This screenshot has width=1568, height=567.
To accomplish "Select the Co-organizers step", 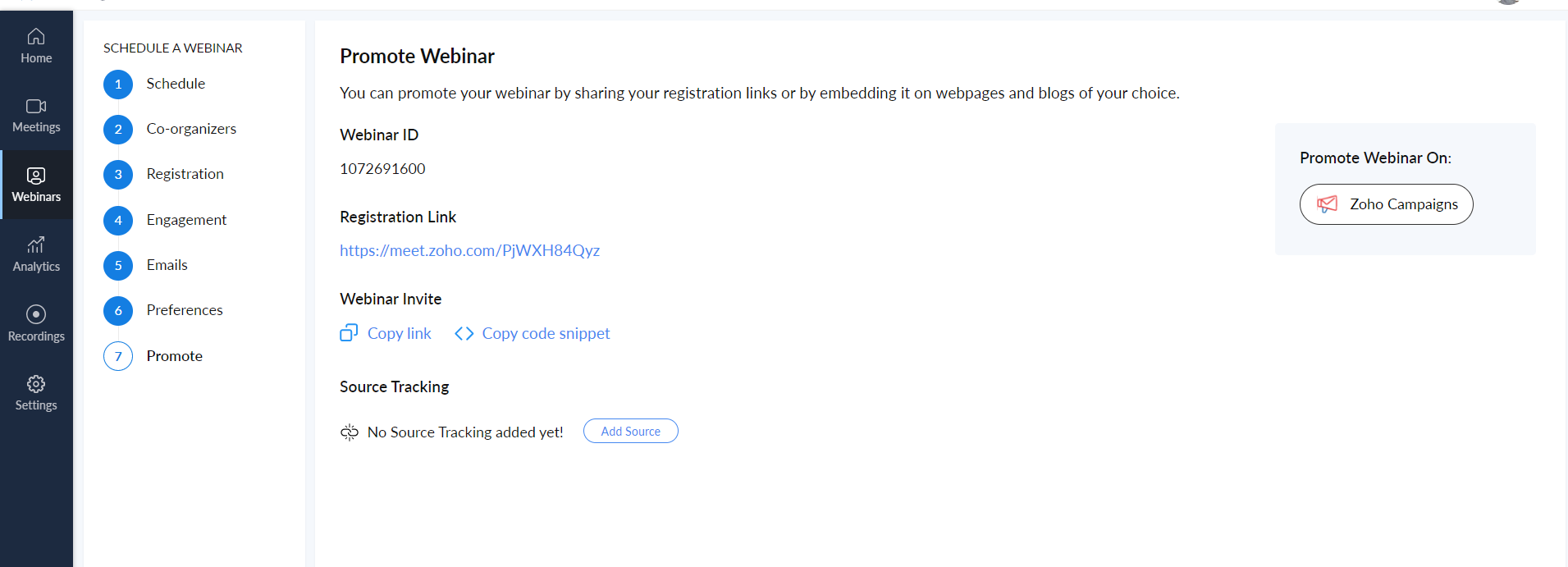I will (x=191, y=129).
